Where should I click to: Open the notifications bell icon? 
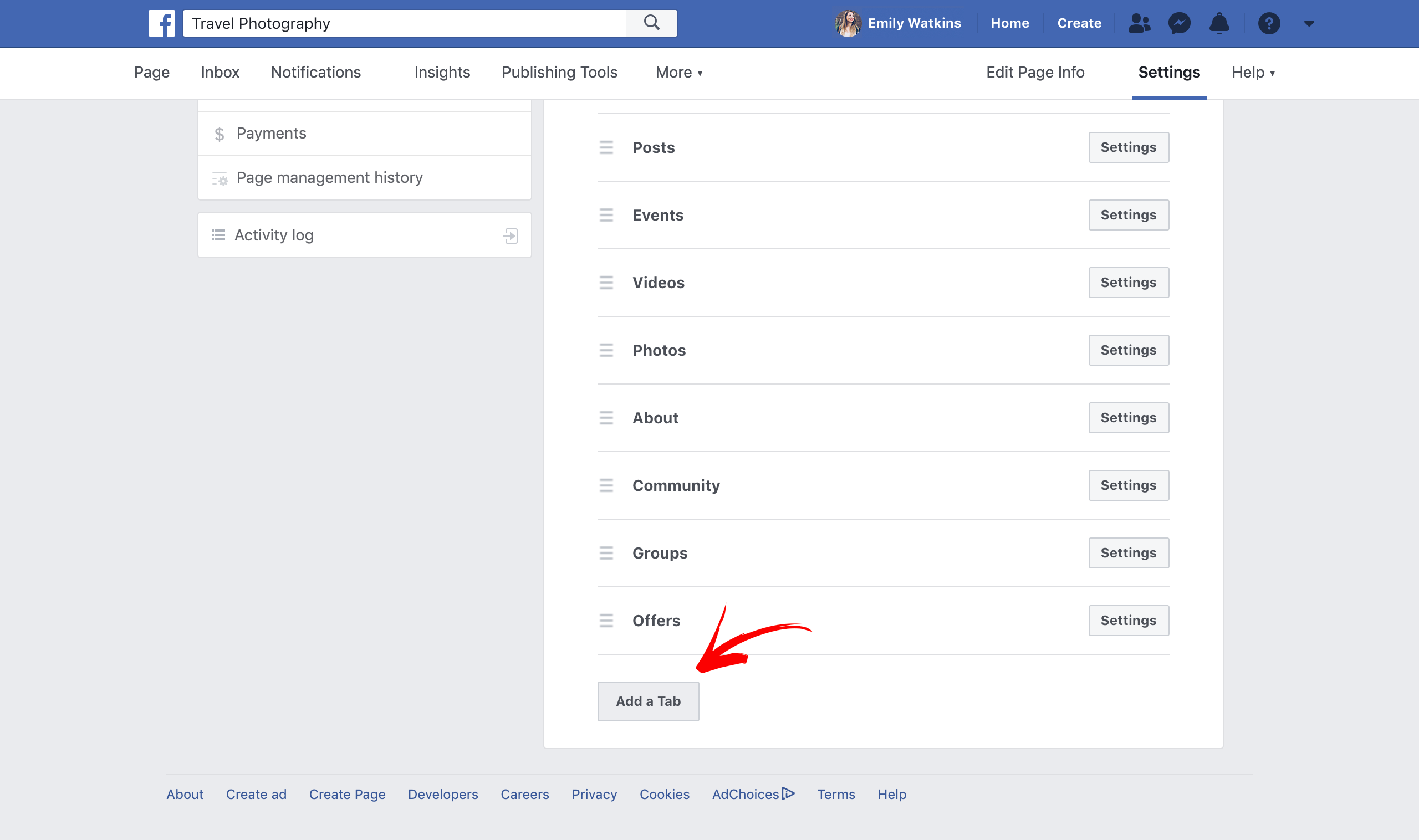click(x=1219, y=23)
